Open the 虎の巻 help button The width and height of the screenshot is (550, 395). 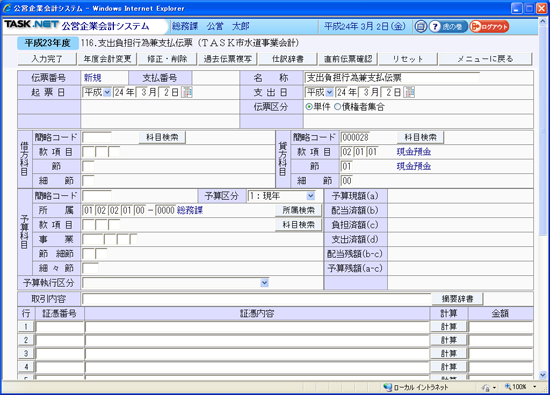[x=448, y=26]
